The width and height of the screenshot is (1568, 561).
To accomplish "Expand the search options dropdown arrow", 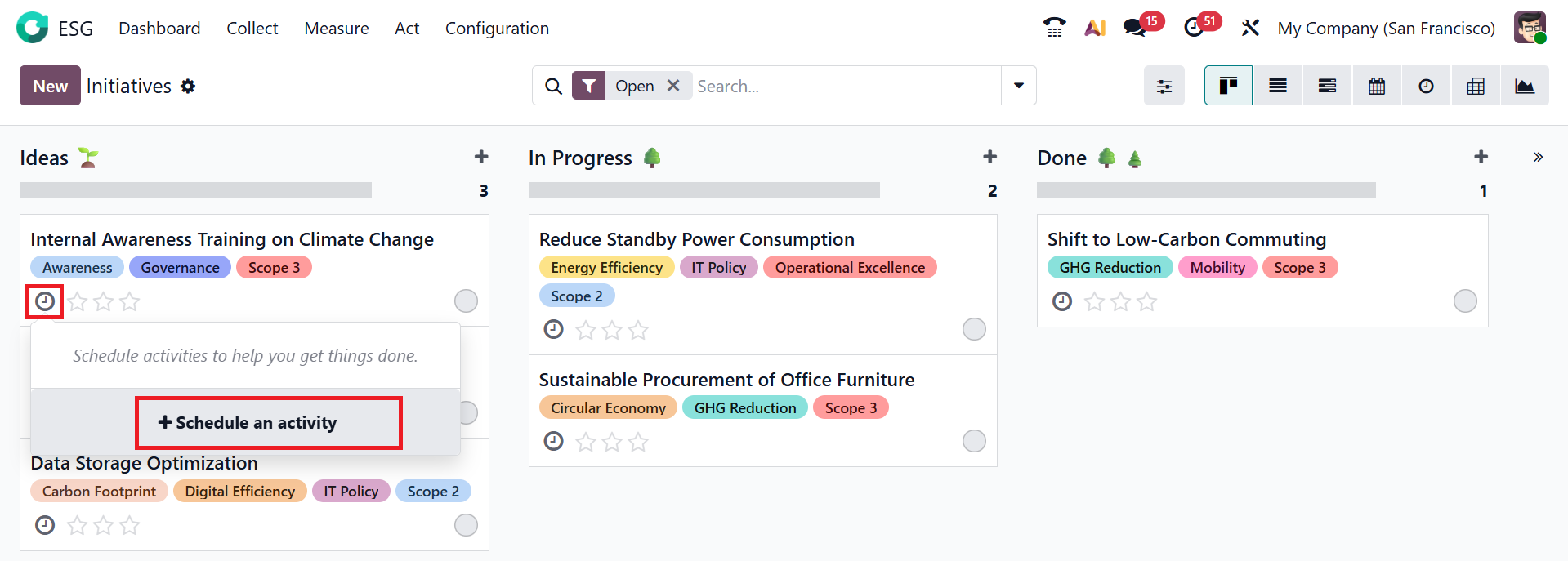I will tap(1018, 86).
